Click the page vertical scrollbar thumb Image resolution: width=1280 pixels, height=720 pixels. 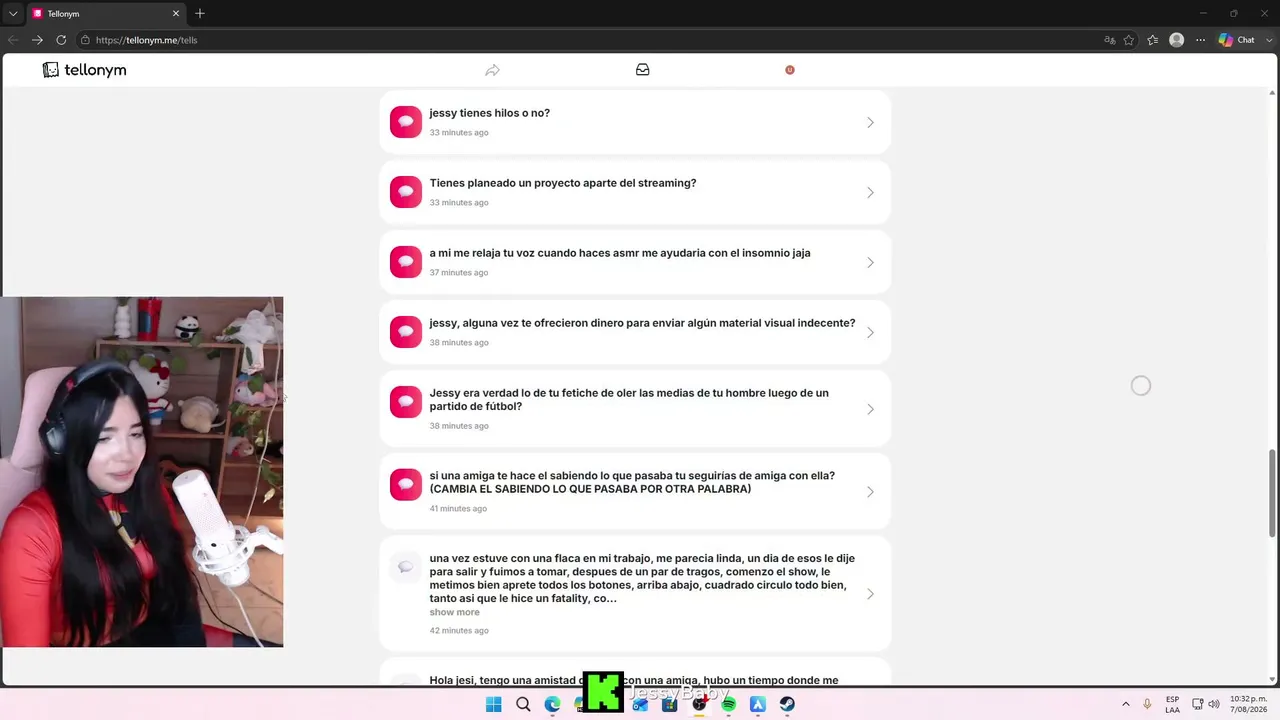click(x=1273, y=493)
